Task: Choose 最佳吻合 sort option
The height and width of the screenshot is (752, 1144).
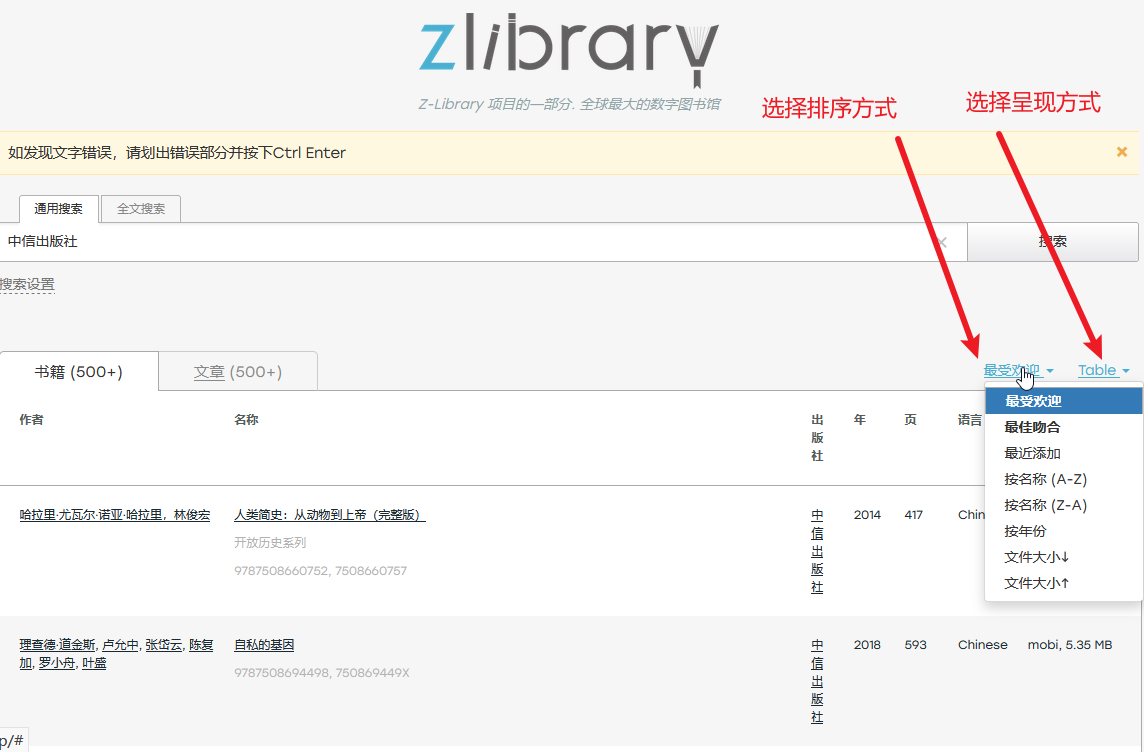Action: (x=1032, y=427)
